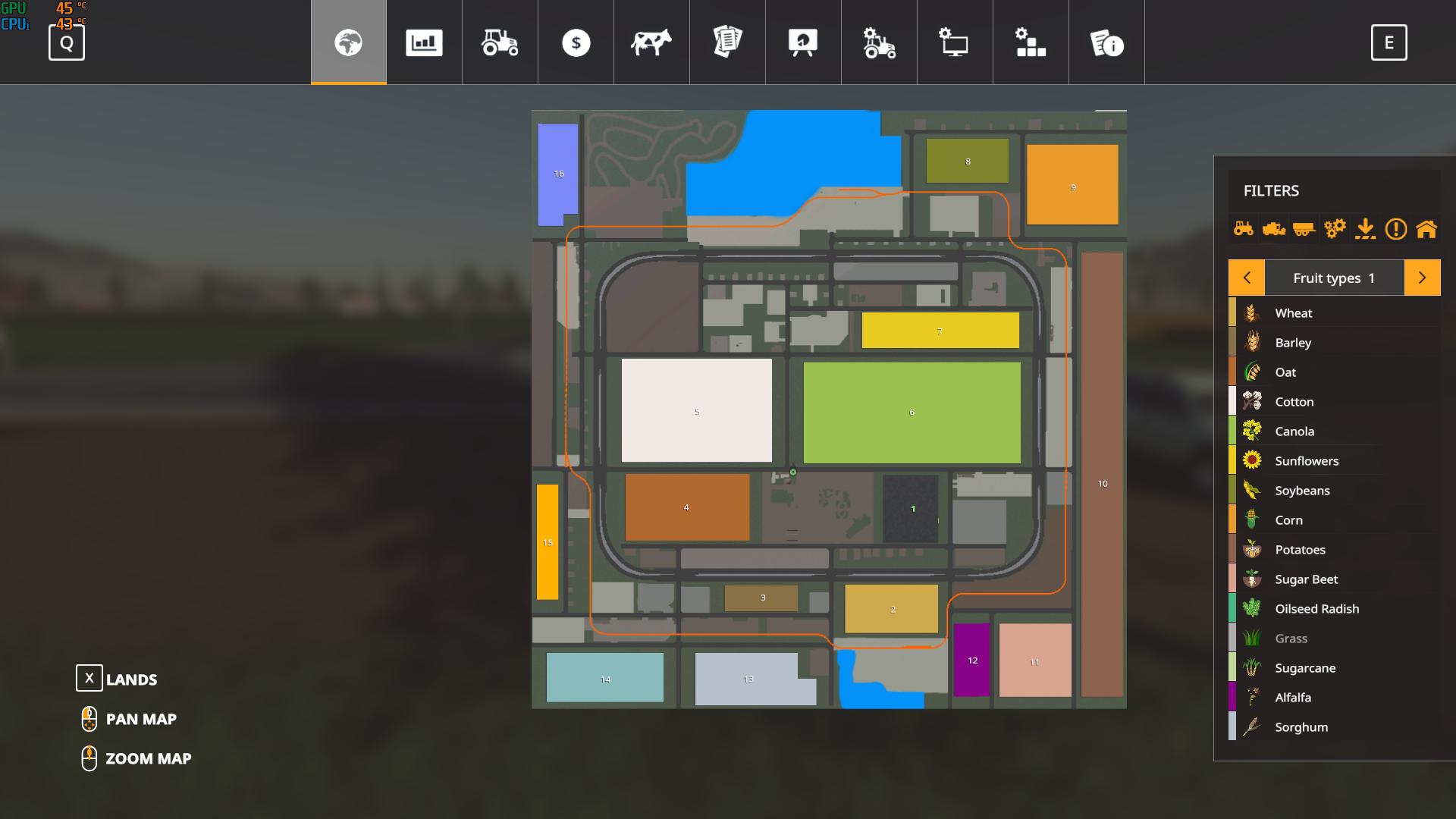Click the purple Alfalfa color swatch
Screen dimensions: 1456x819
point(1232,698)
